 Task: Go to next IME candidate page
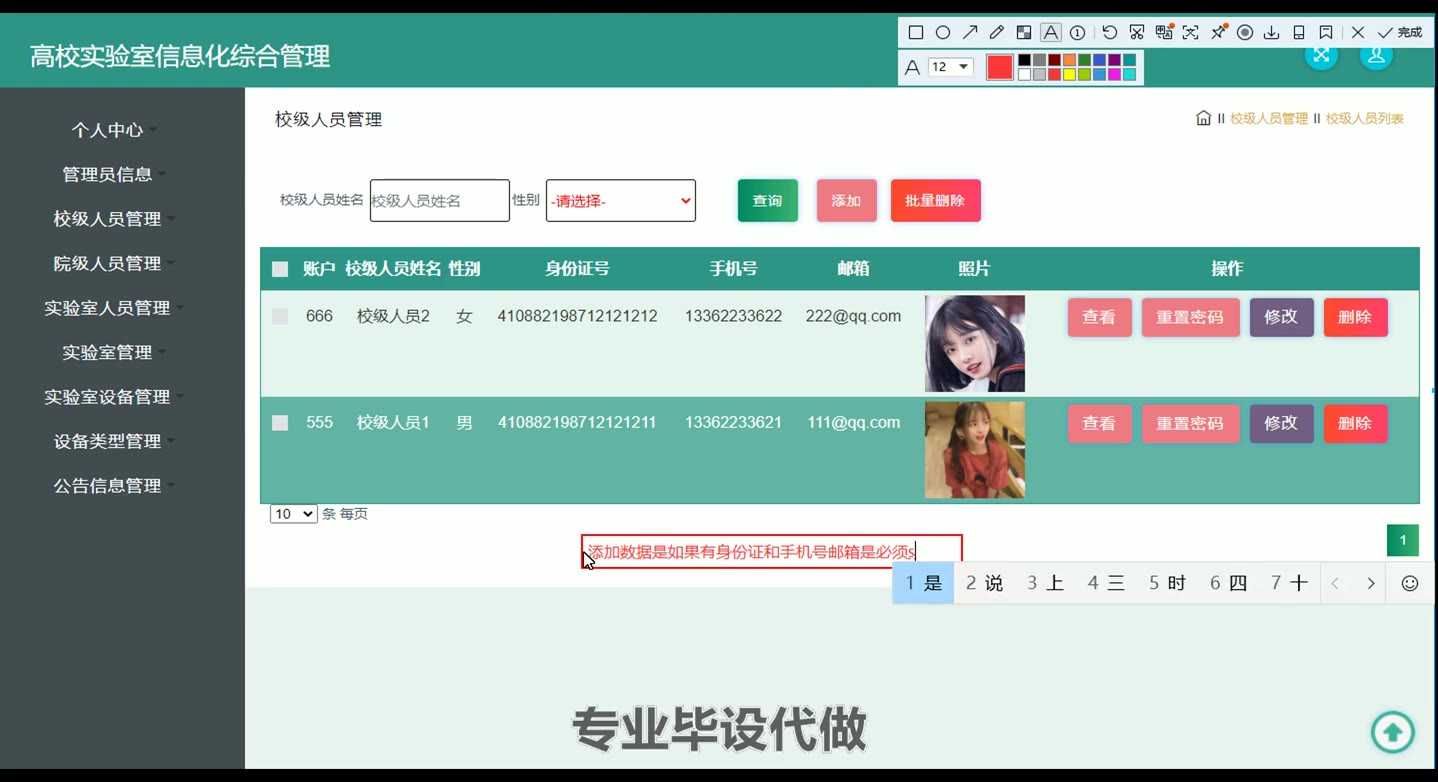coord(1371,583)
